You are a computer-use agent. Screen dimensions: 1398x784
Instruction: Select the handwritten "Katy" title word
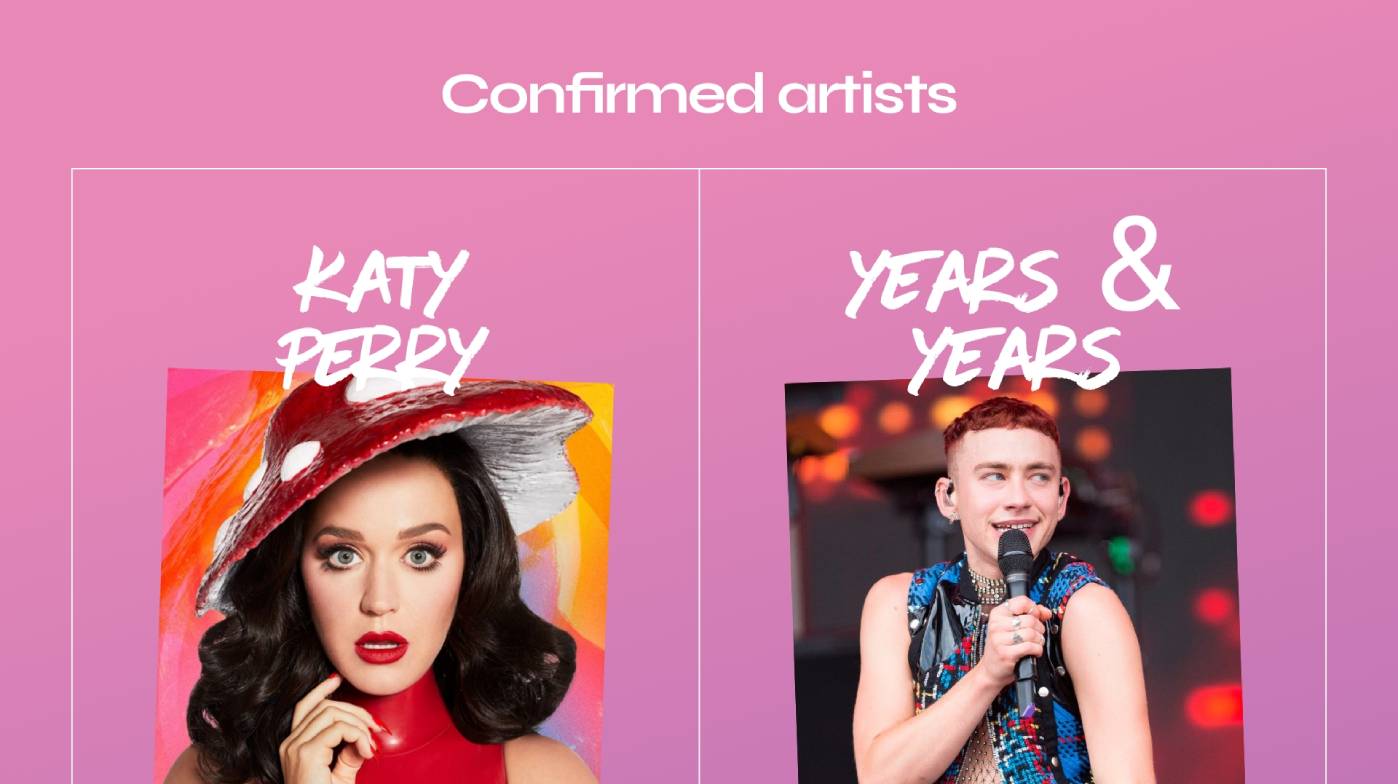tap(382, 280)
